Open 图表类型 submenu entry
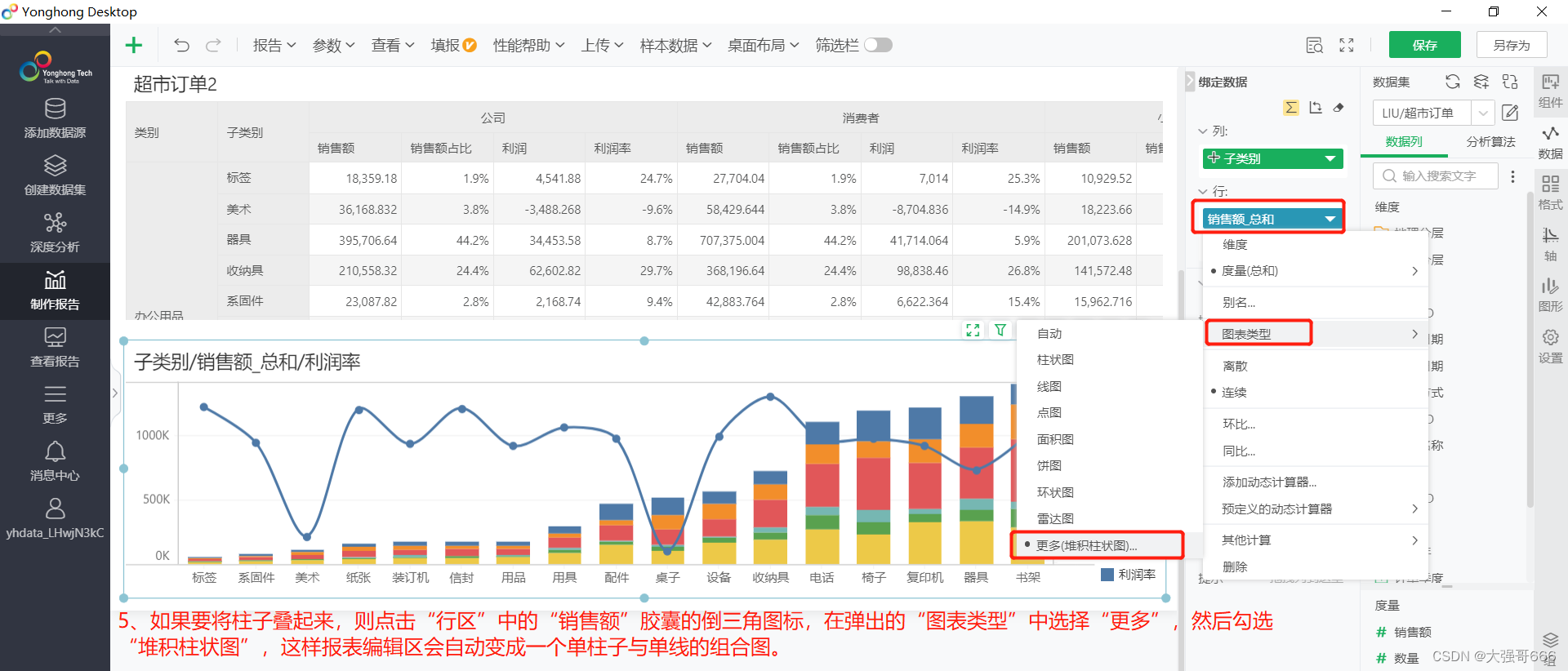Screen dimensions: 1568x671 pyautogui.click(x=1316, y=334)
